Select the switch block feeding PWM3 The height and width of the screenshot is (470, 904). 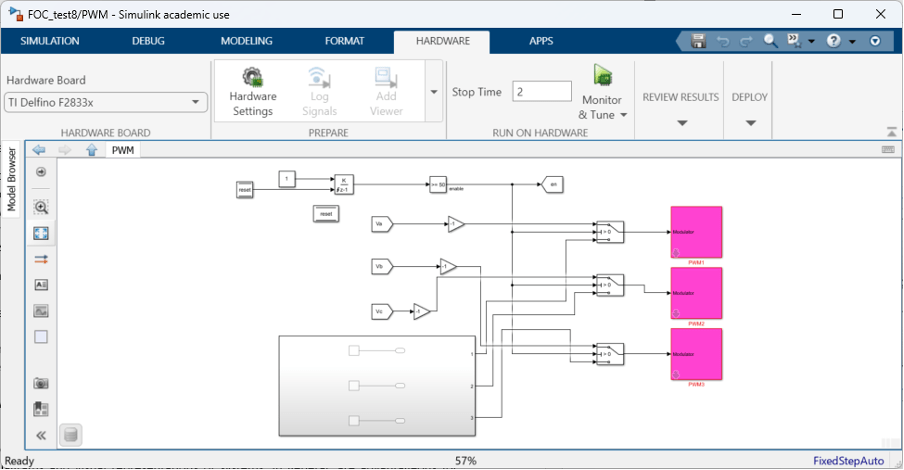[x=610, y=354]
